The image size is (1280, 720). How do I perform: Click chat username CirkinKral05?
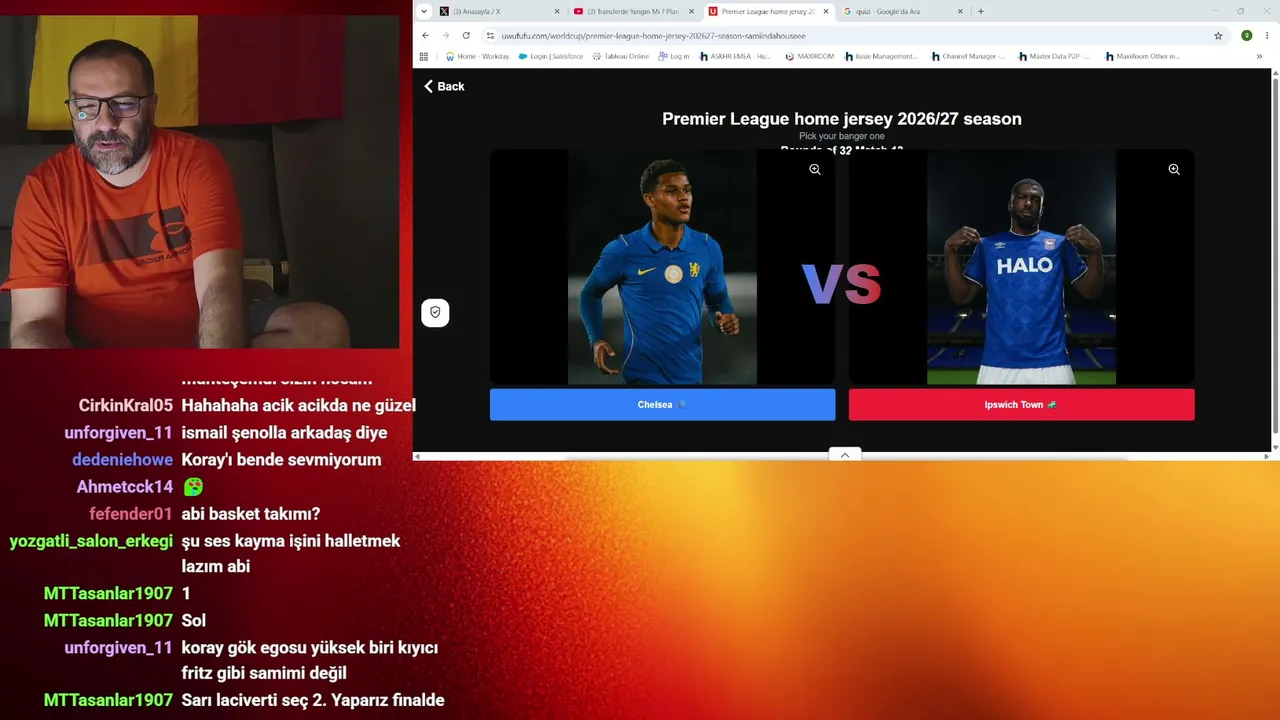(126, 405)
